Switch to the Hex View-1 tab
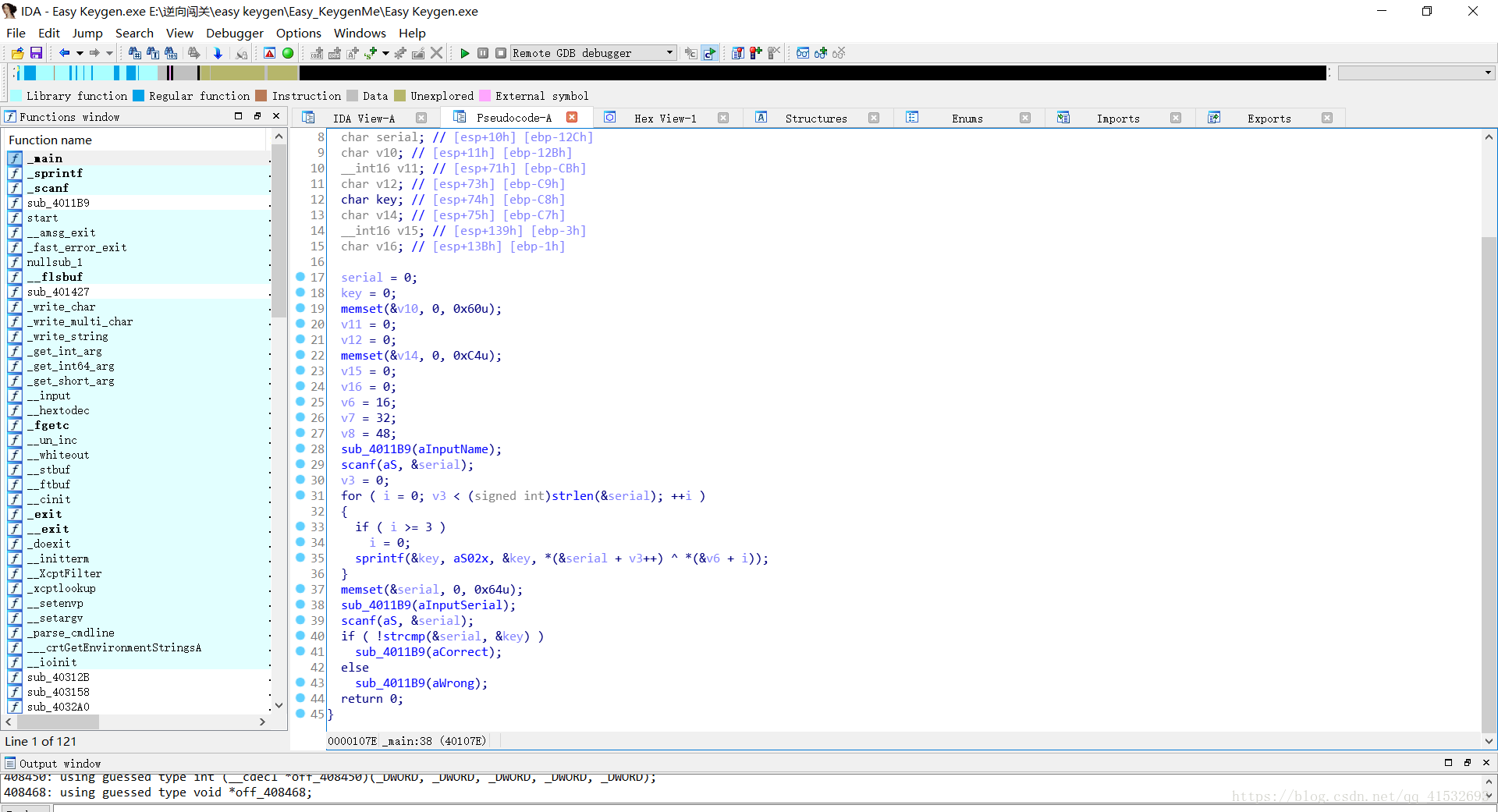Image resolution: width=1498 pixels, height=812 pixels. point(665,118)
